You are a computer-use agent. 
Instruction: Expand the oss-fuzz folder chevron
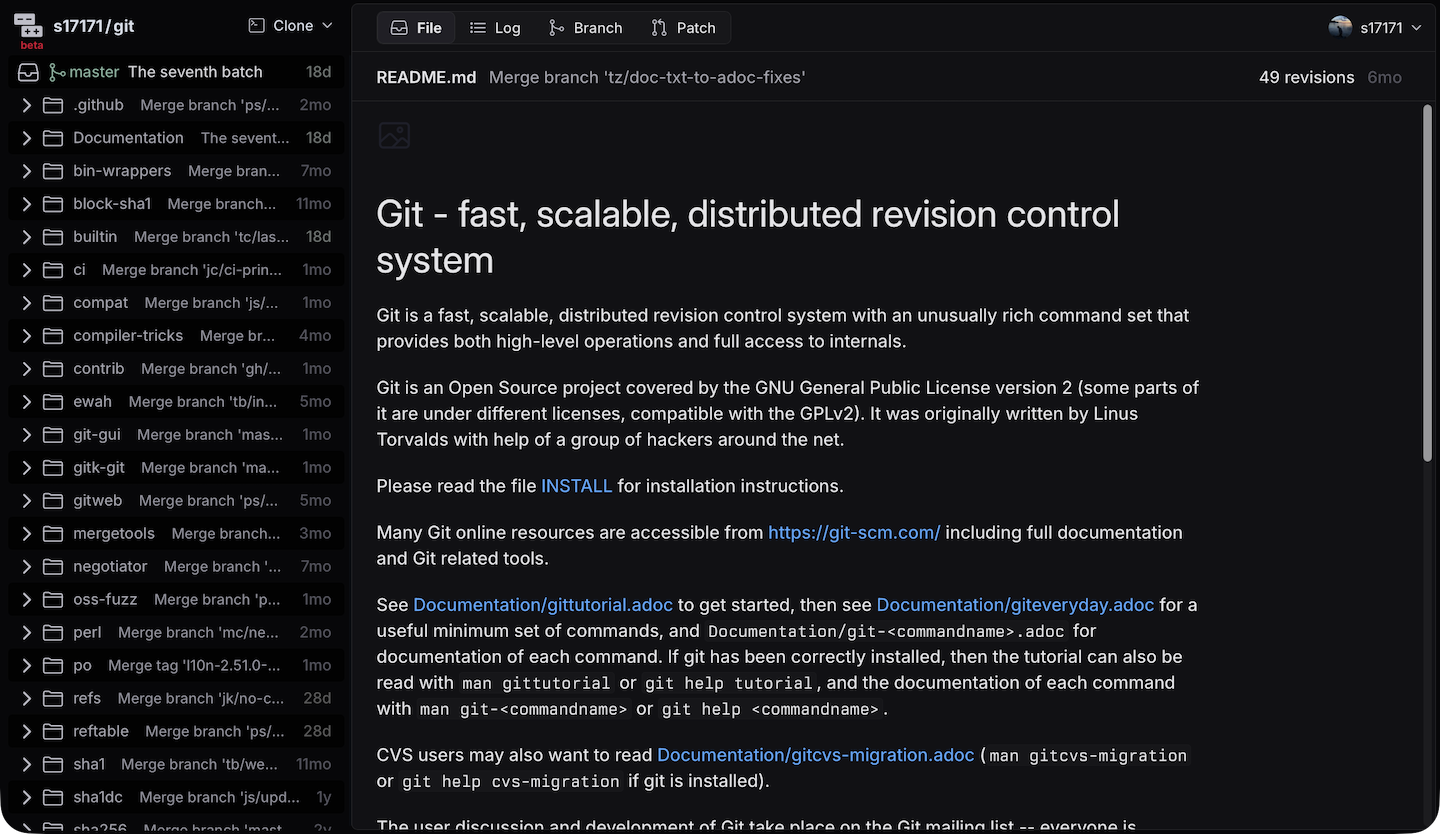click(27, 600)
